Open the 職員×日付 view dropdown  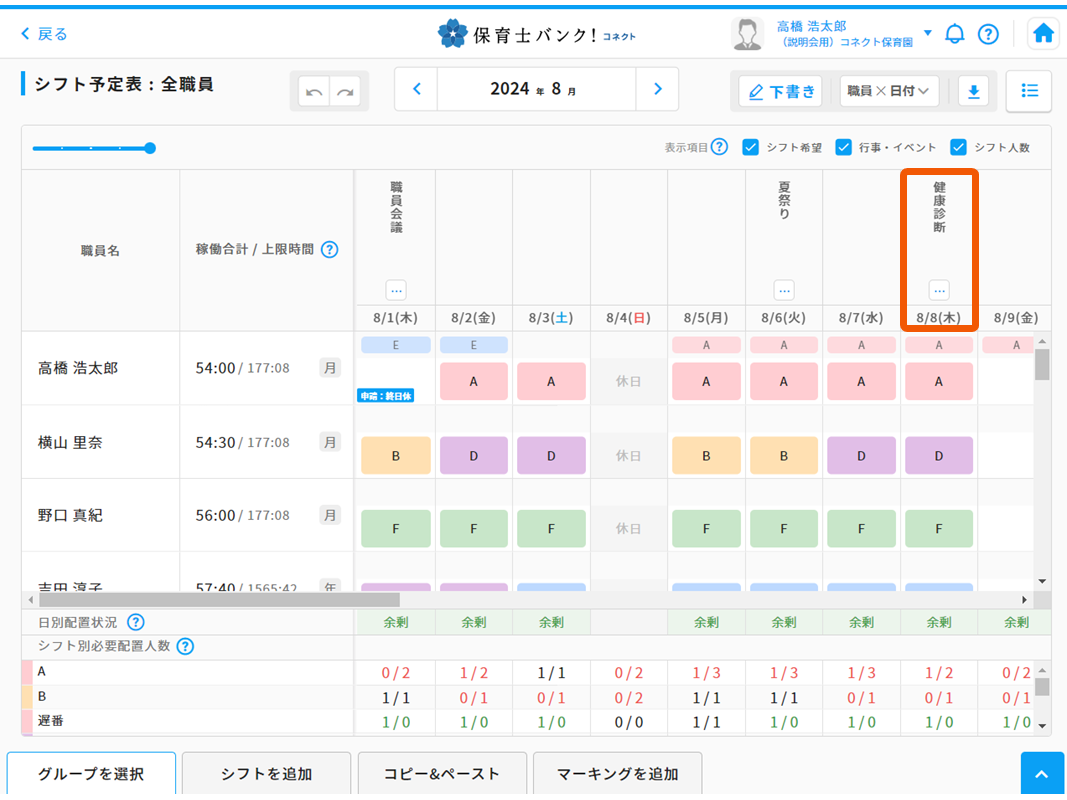click(x=889, y=90)
